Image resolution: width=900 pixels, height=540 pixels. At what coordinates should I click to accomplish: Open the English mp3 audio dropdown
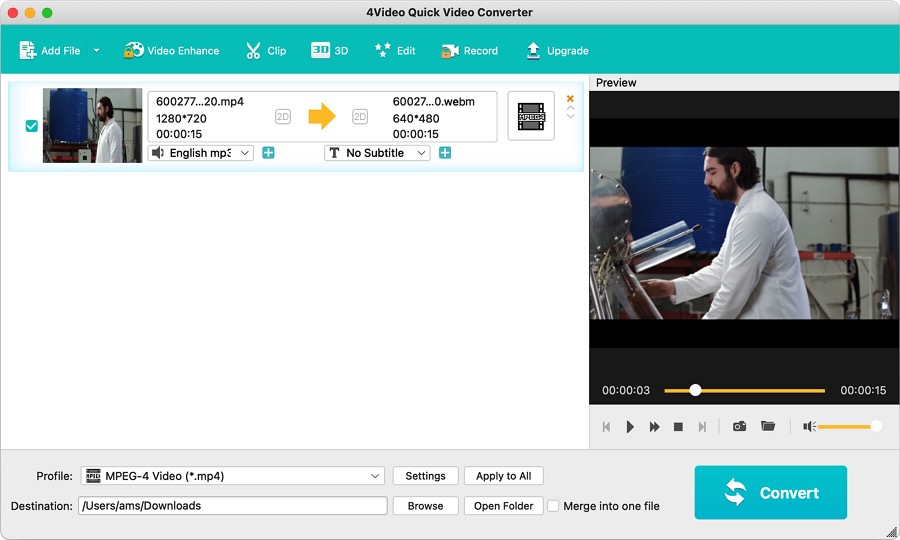click(245, 153)
